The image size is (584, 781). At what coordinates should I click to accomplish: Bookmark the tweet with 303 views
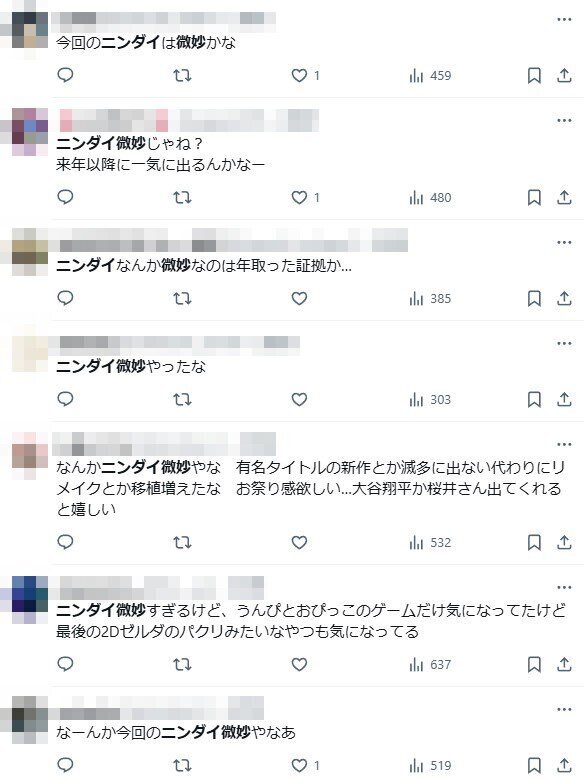click(x=534, y=399)
